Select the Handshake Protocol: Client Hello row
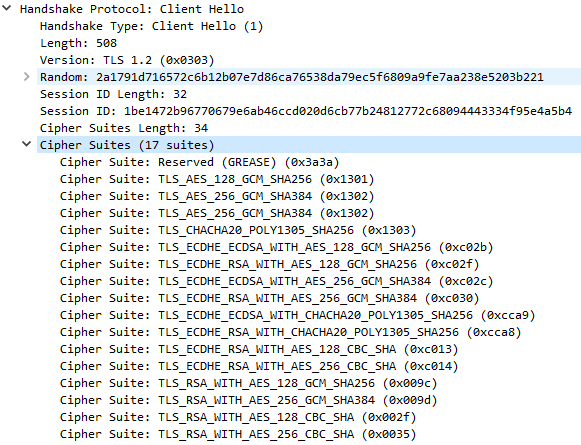 132,9
